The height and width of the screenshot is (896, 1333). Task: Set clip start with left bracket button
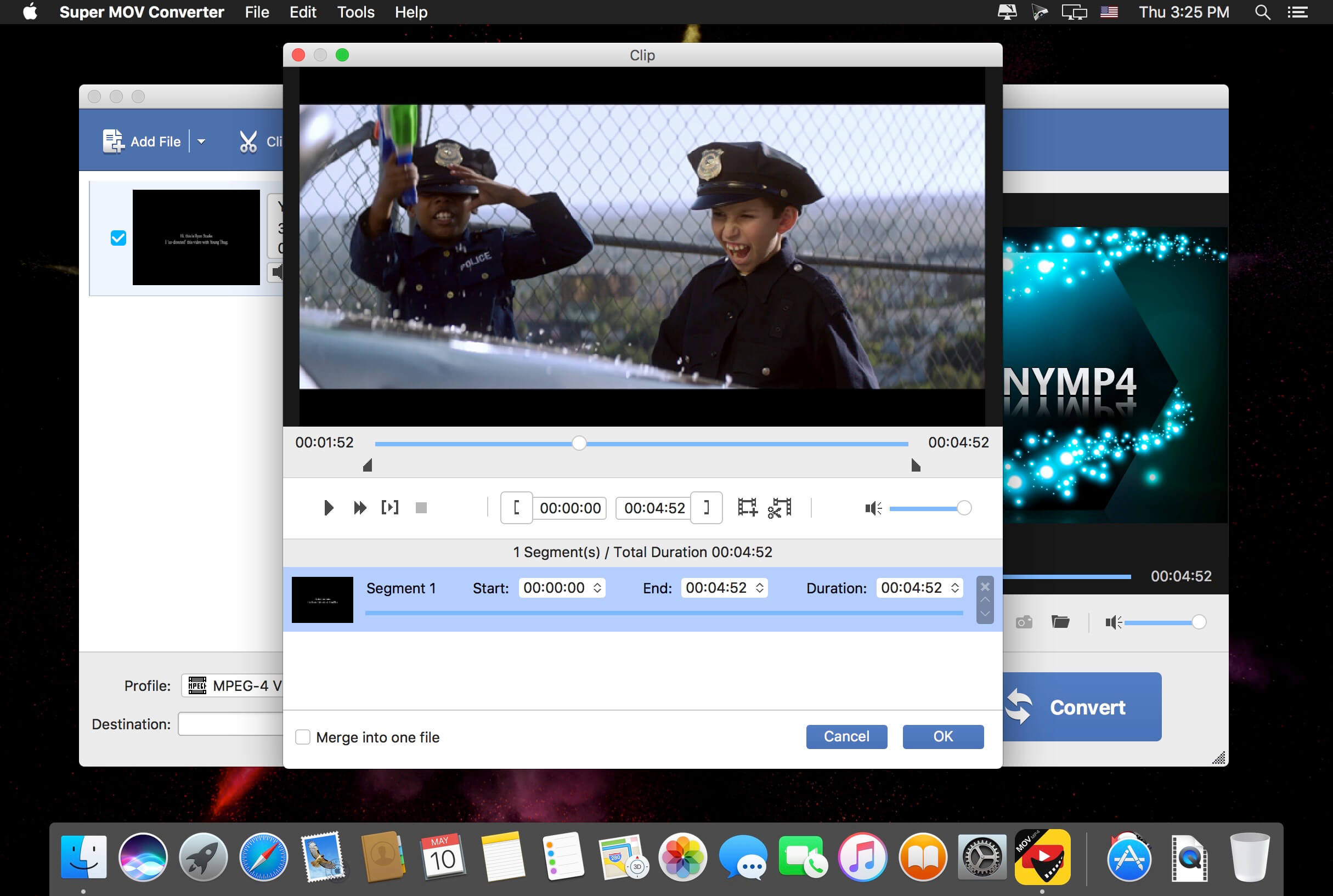pyautogui.click(x=517, y=507)
